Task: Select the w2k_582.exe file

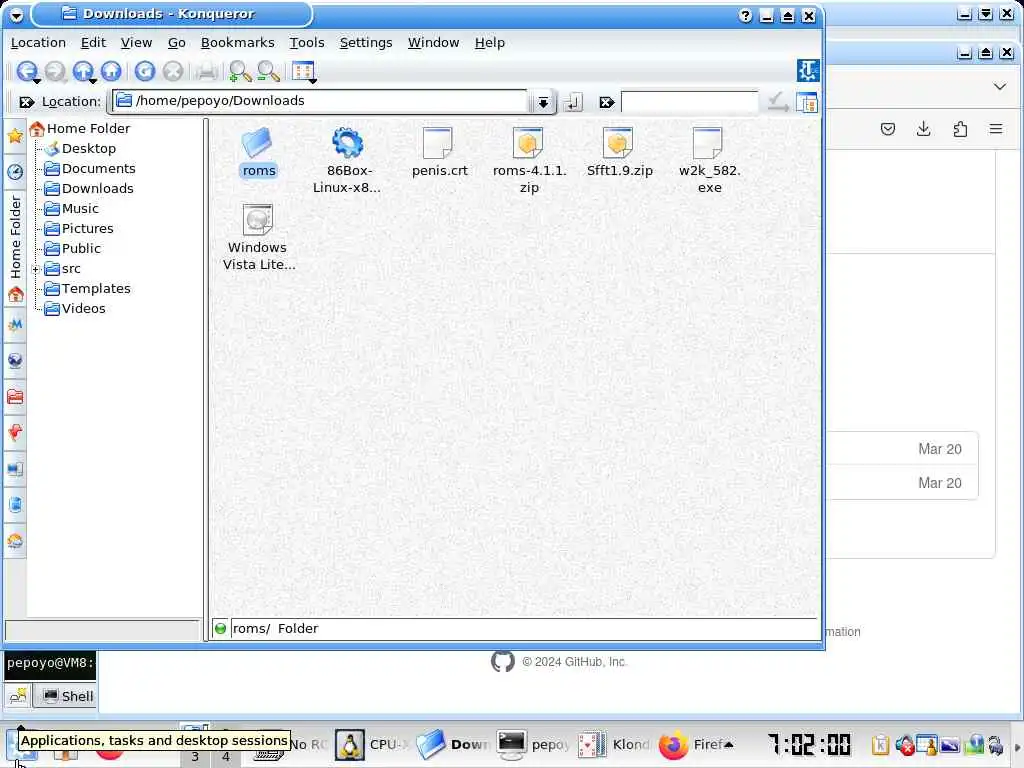Action: 709,160
